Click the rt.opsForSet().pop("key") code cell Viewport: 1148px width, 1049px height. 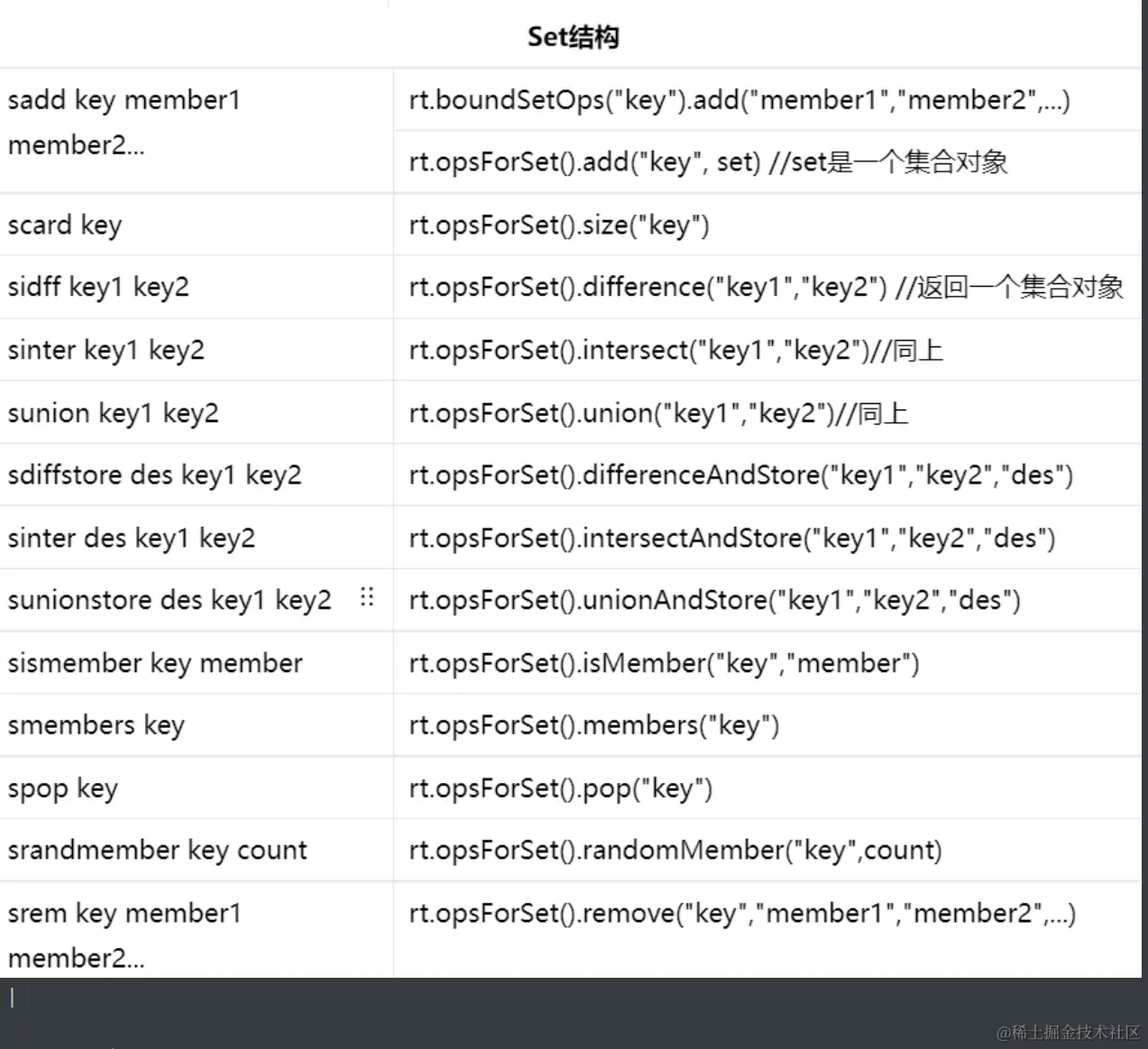(x=560, y=788)
